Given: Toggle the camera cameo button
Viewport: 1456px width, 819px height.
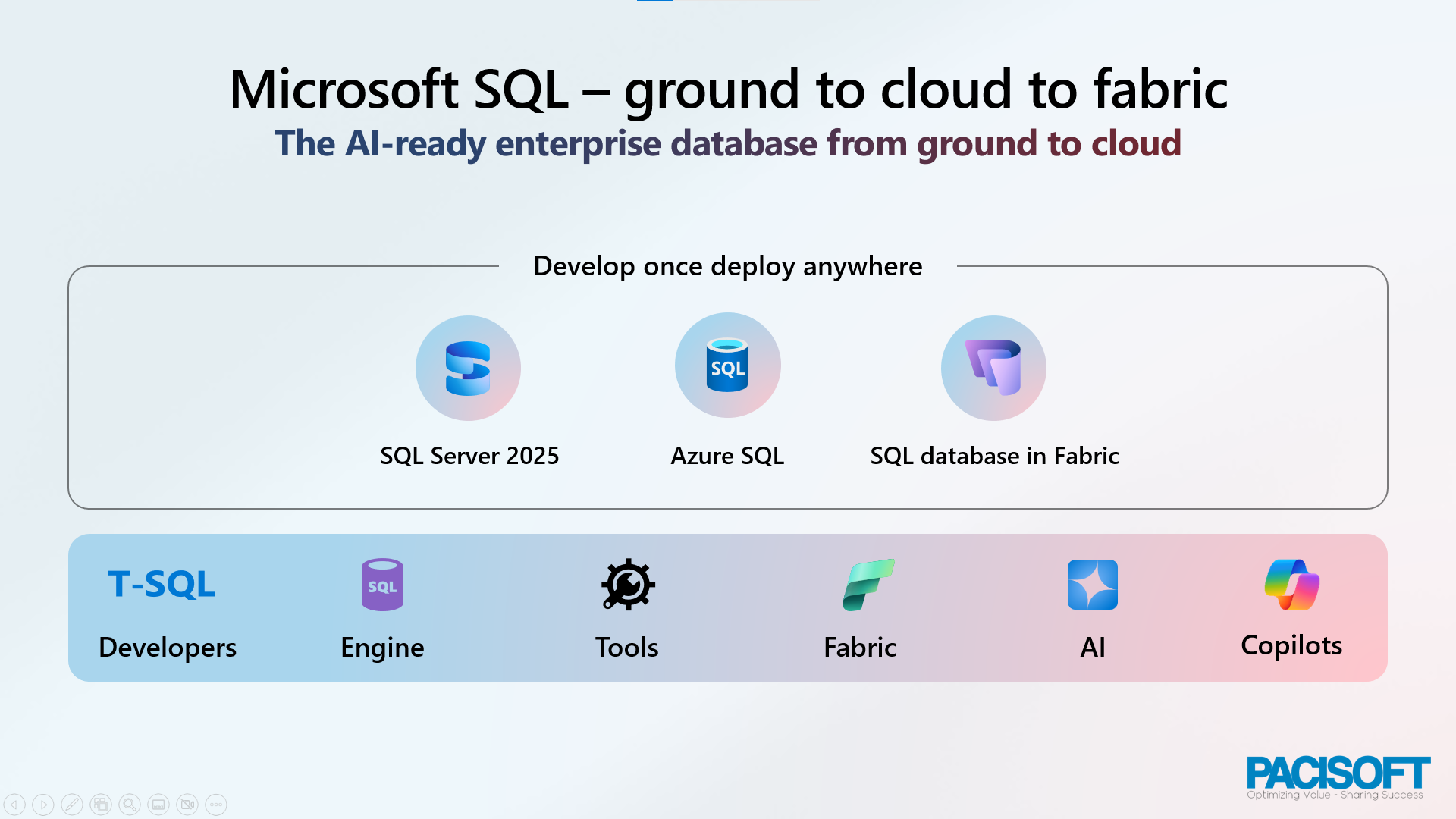Looking at the screenshot, I should click(x=187, y=805).
